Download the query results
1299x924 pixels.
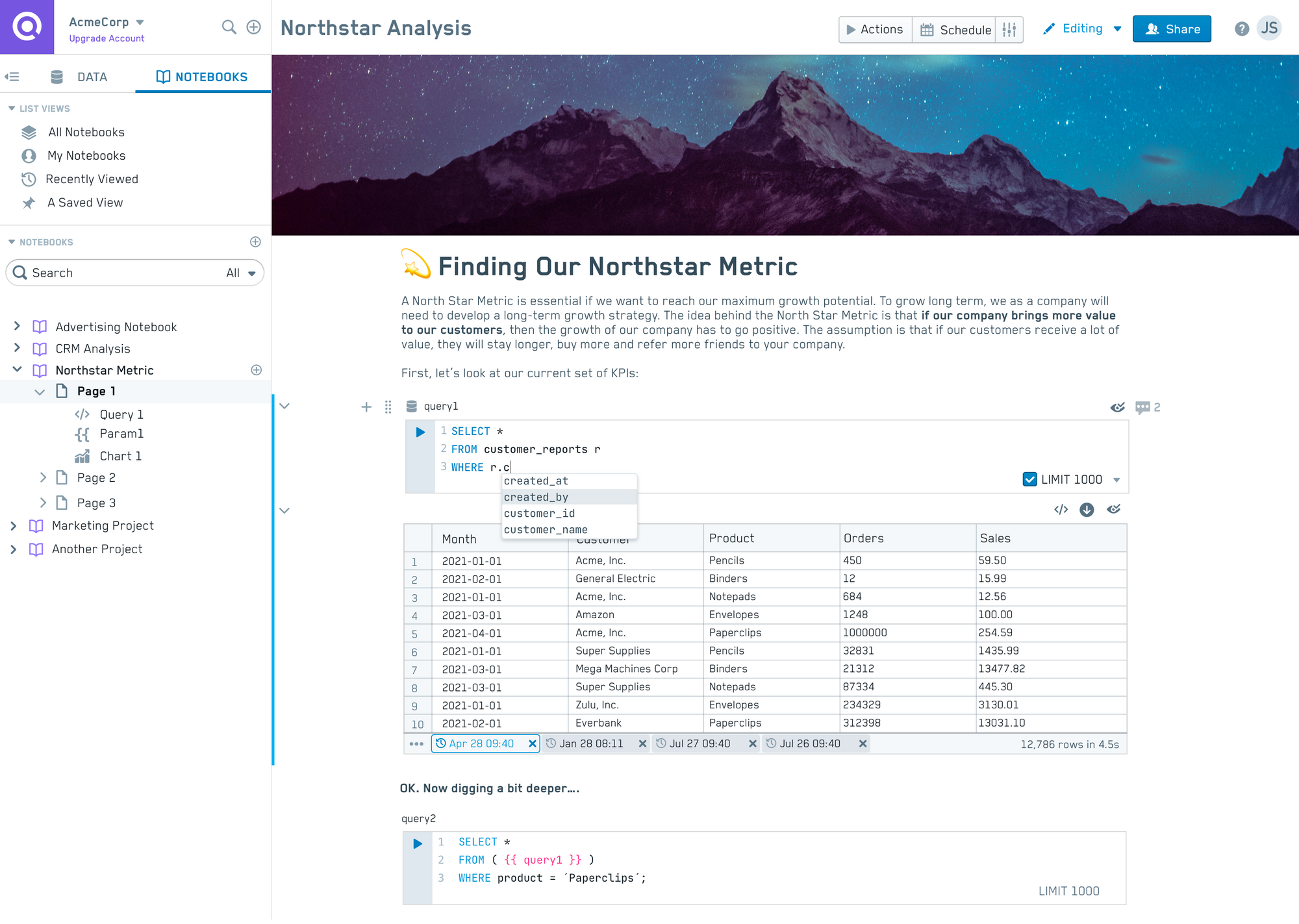tap(1088, 510)
